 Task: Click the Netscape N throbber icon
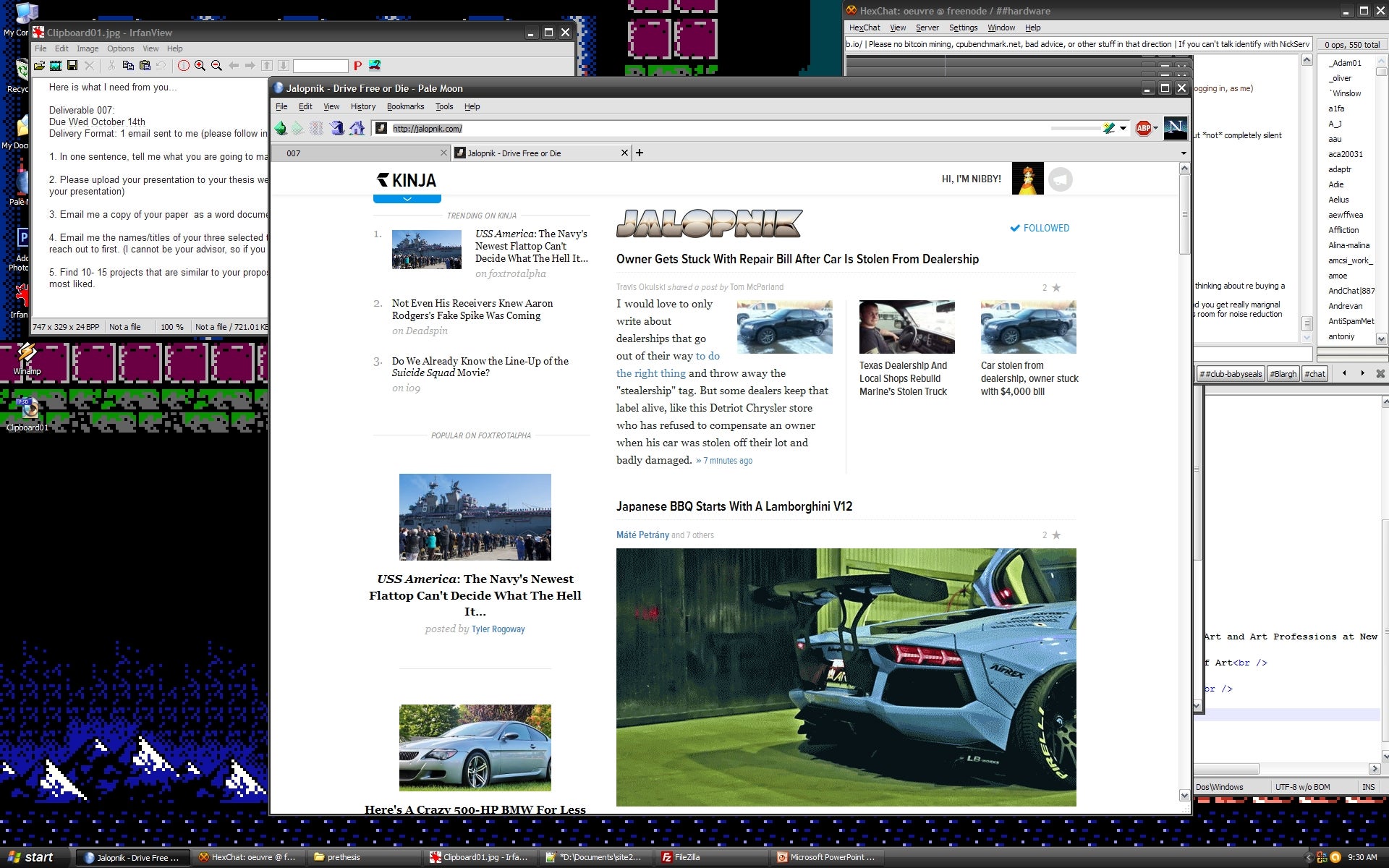1176,128
